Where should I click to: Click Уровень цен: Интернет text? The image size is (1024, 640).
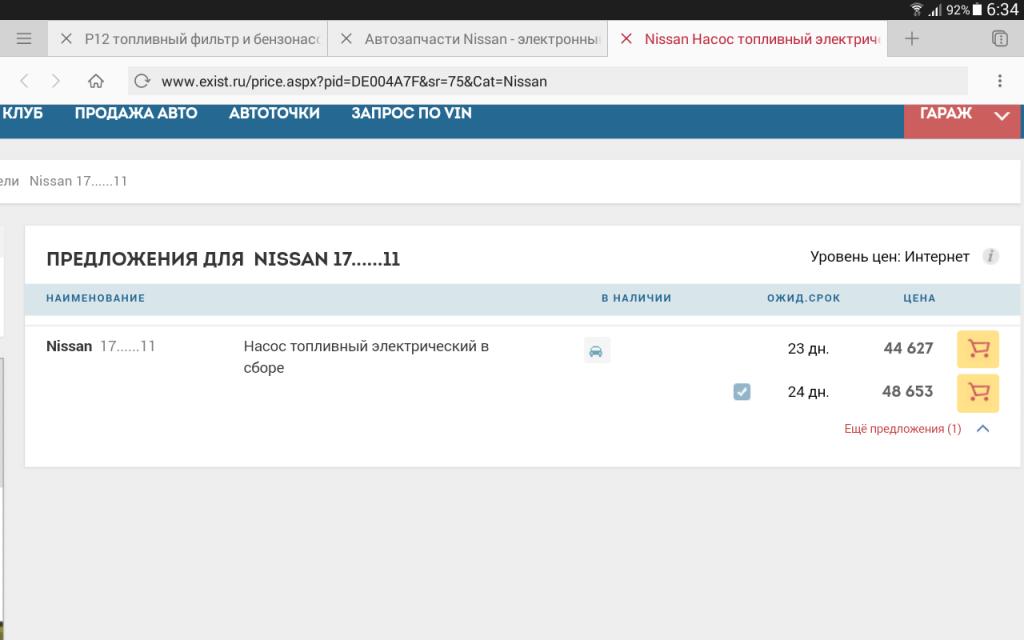(x=889, y=257)
